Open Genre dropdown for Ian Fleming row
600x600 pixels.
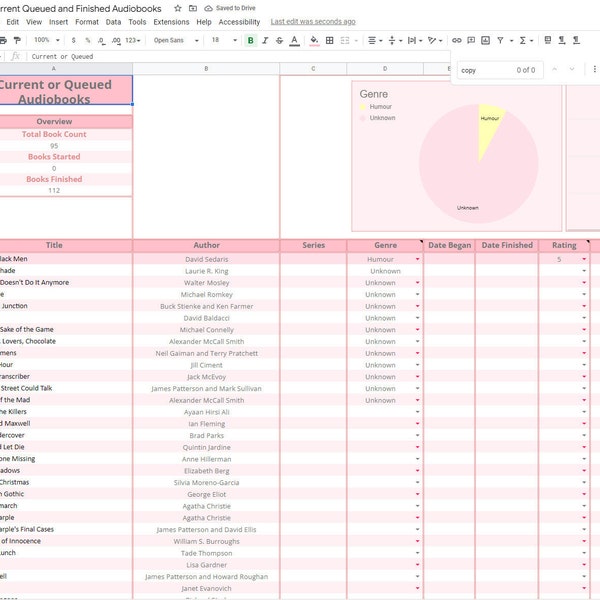coord(417,424)
